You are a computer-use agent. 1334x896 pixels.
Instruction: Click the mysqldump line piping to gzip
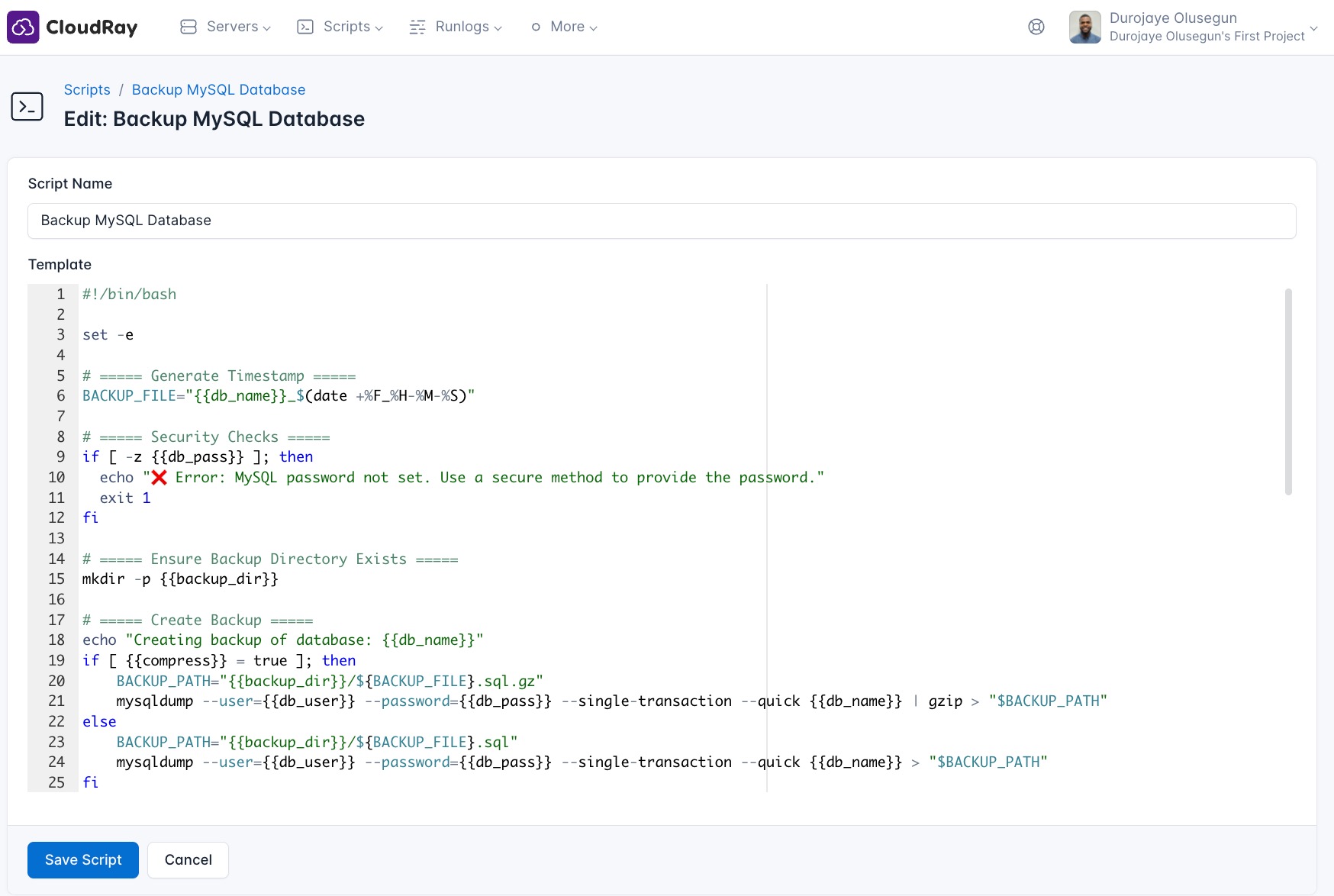point(611,701)
